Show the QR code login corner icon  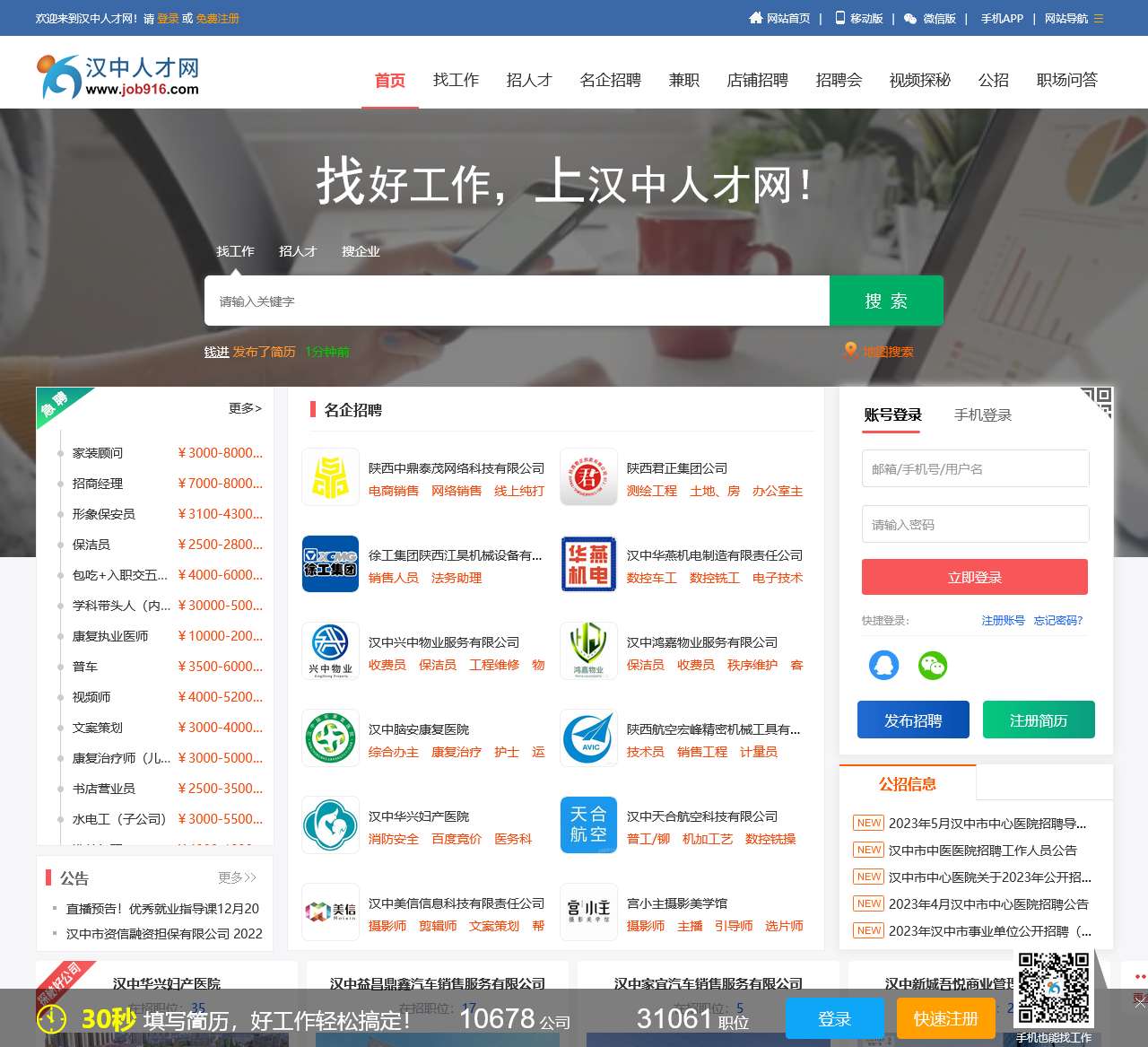[x=1096, y=402]
